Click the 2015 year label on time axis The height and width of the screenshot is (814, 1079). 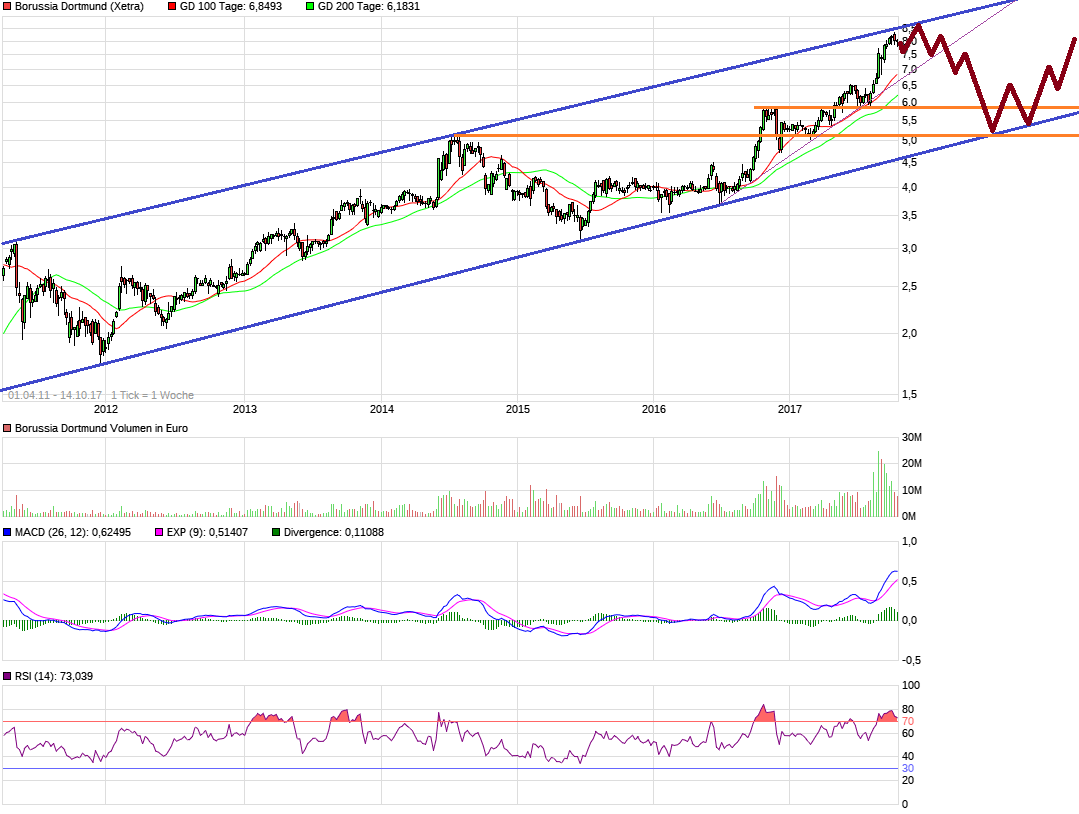coord(518,409)
